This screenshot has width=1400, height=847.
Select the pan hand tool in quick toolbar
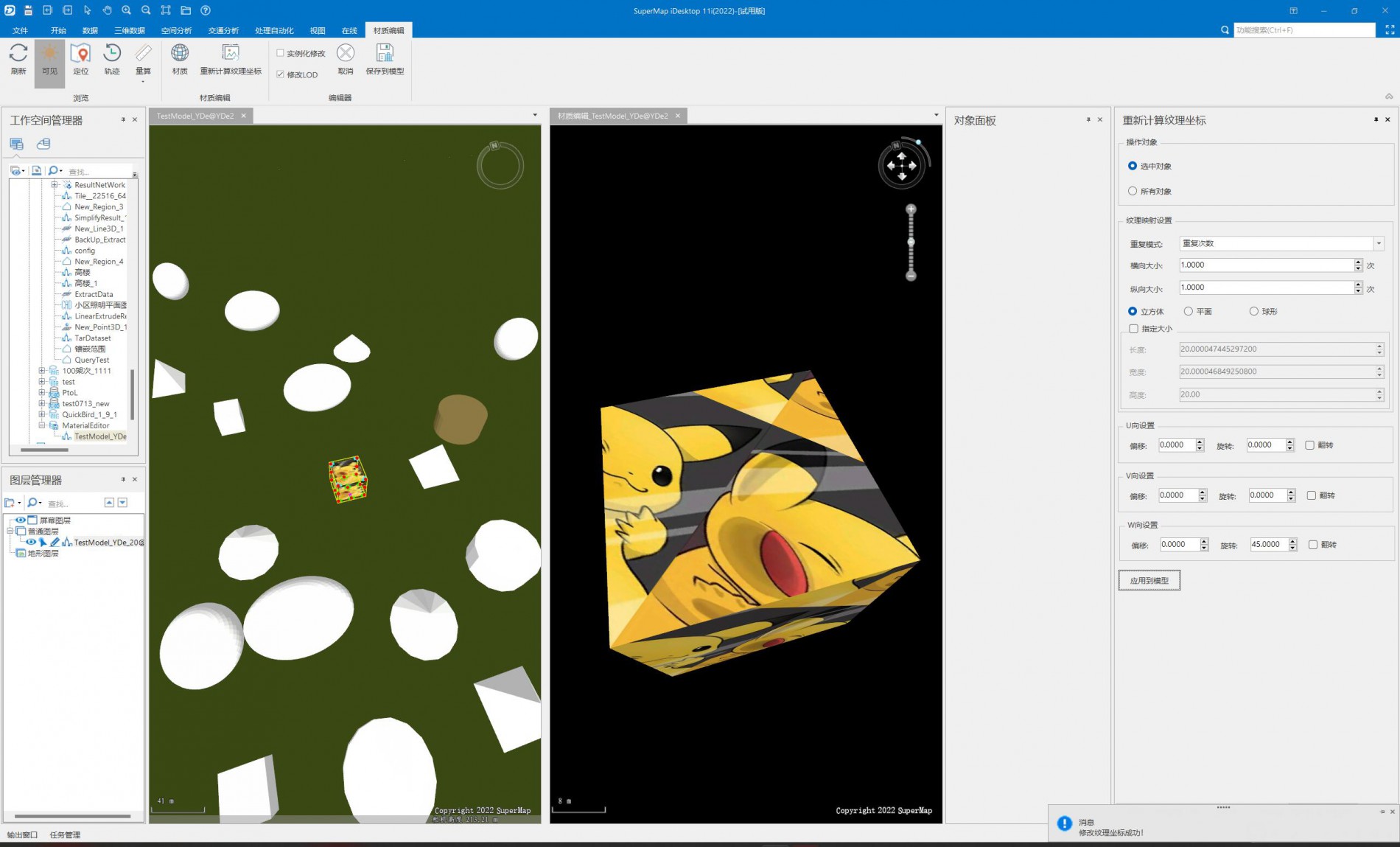coord(107,10)
